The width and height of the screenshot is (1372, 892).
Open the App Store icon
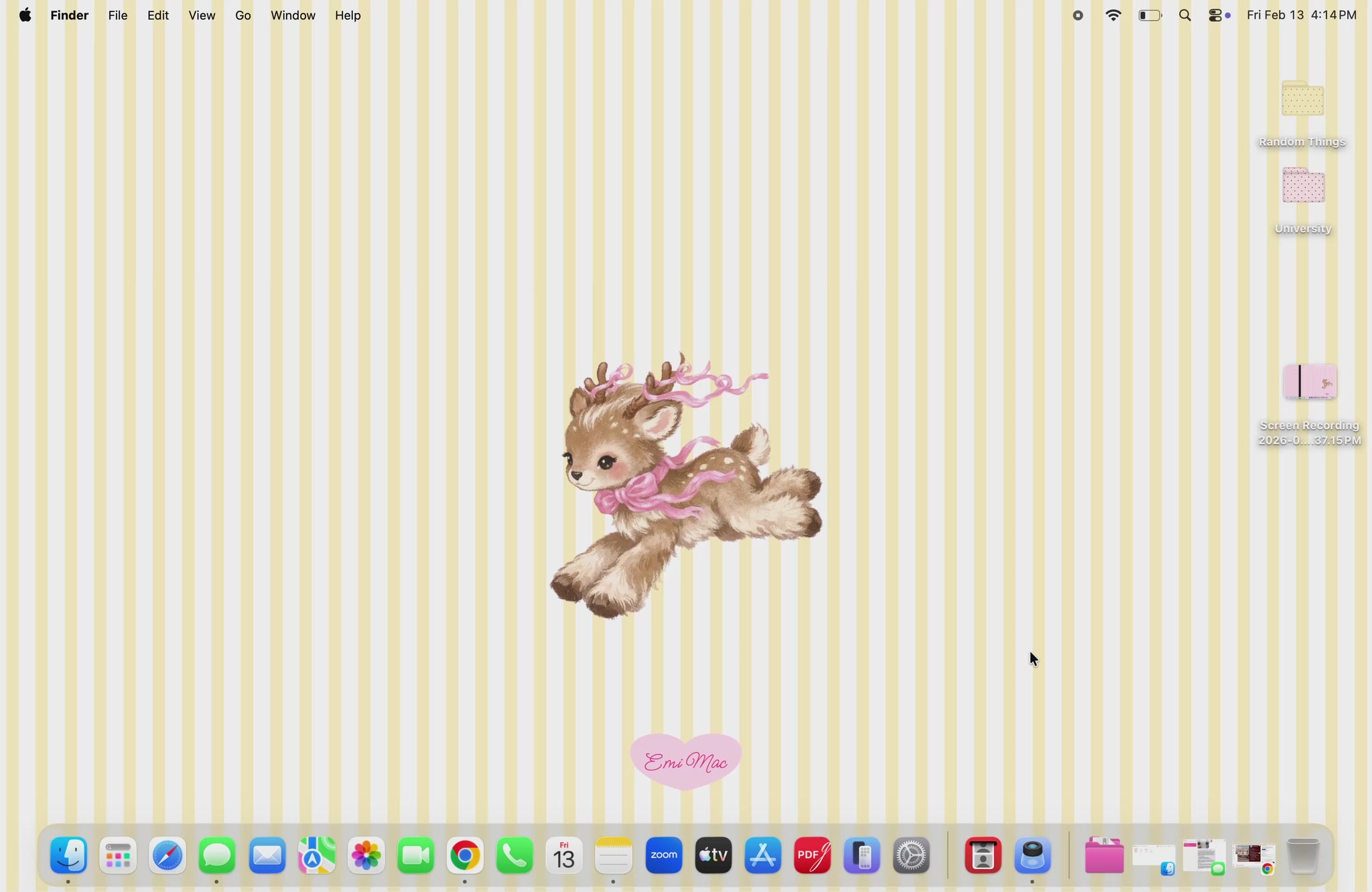pos(763,856)
